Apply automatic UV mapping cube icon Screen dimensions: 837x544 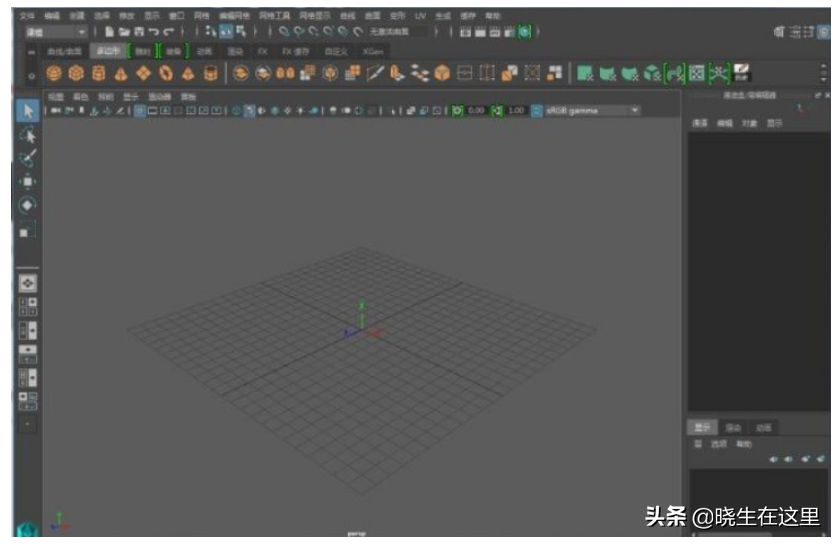652,73
